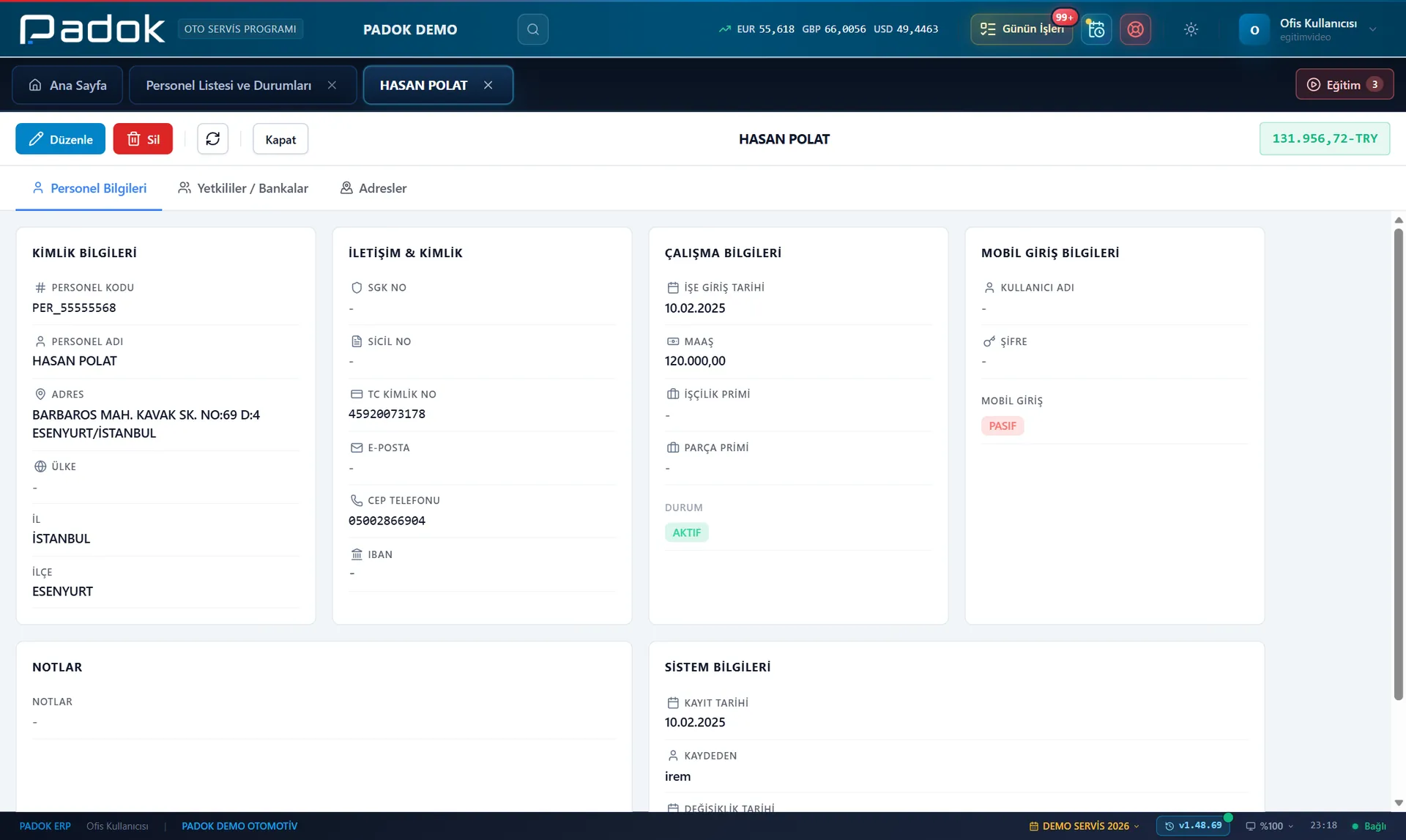This screenshot has height=840, width=1406.
Task: Click the user avatar circle icon
Action: point(1254,29)
